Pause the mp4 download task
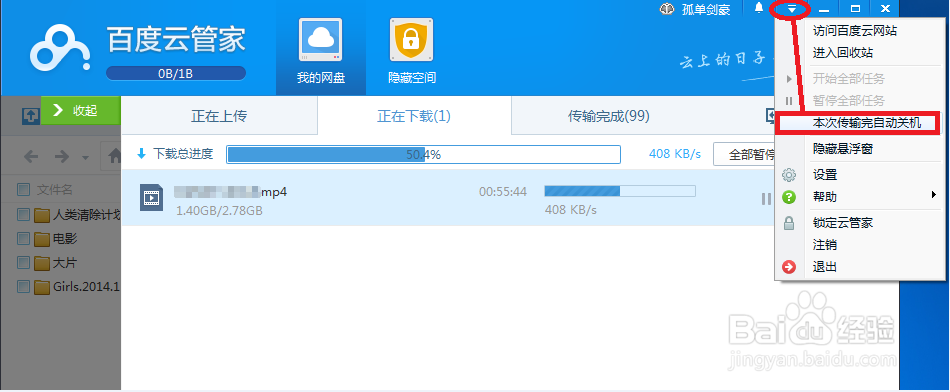The image size is (950, 392). point(766,198)
